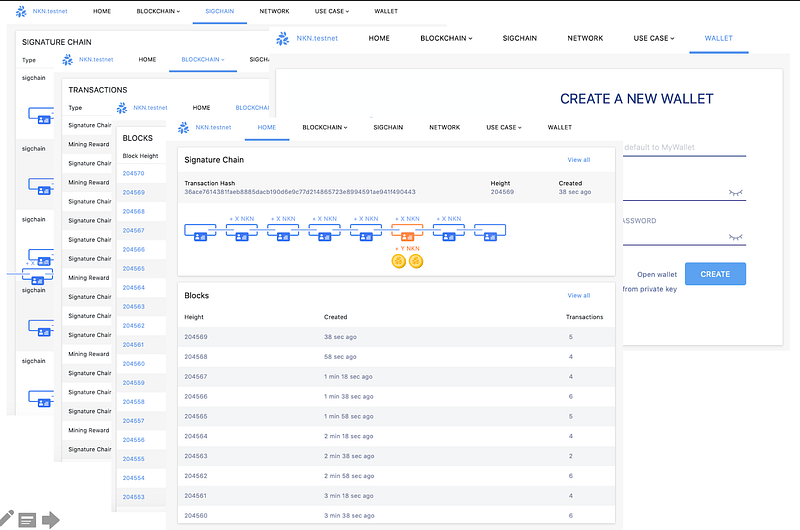
Task: Click 'View all' in the Signature Chain card
Action: pyautogui.click(x=578, y=159)
